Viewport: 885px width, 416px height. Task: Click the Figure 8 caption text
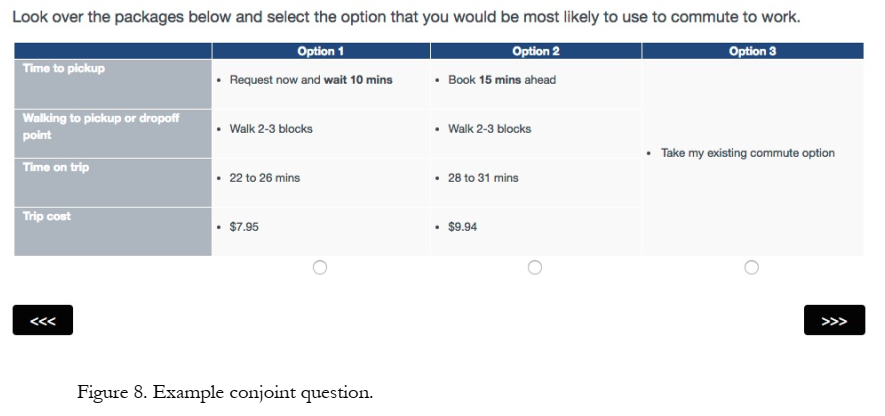[x=224, y=392]
